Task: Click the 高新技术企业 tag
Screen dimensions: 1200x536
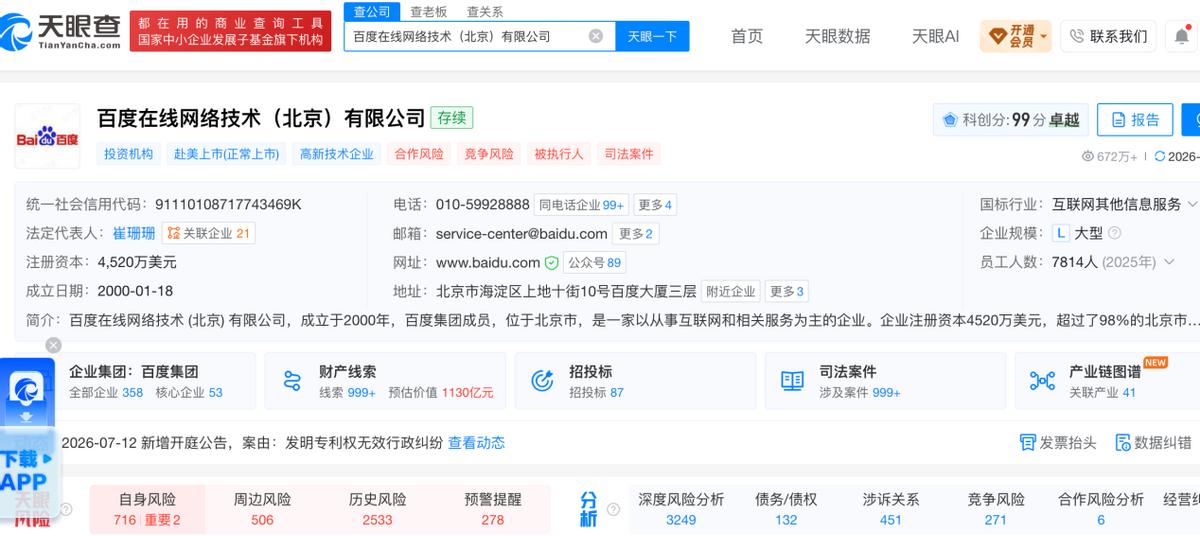Action: (x=336, y=154)
